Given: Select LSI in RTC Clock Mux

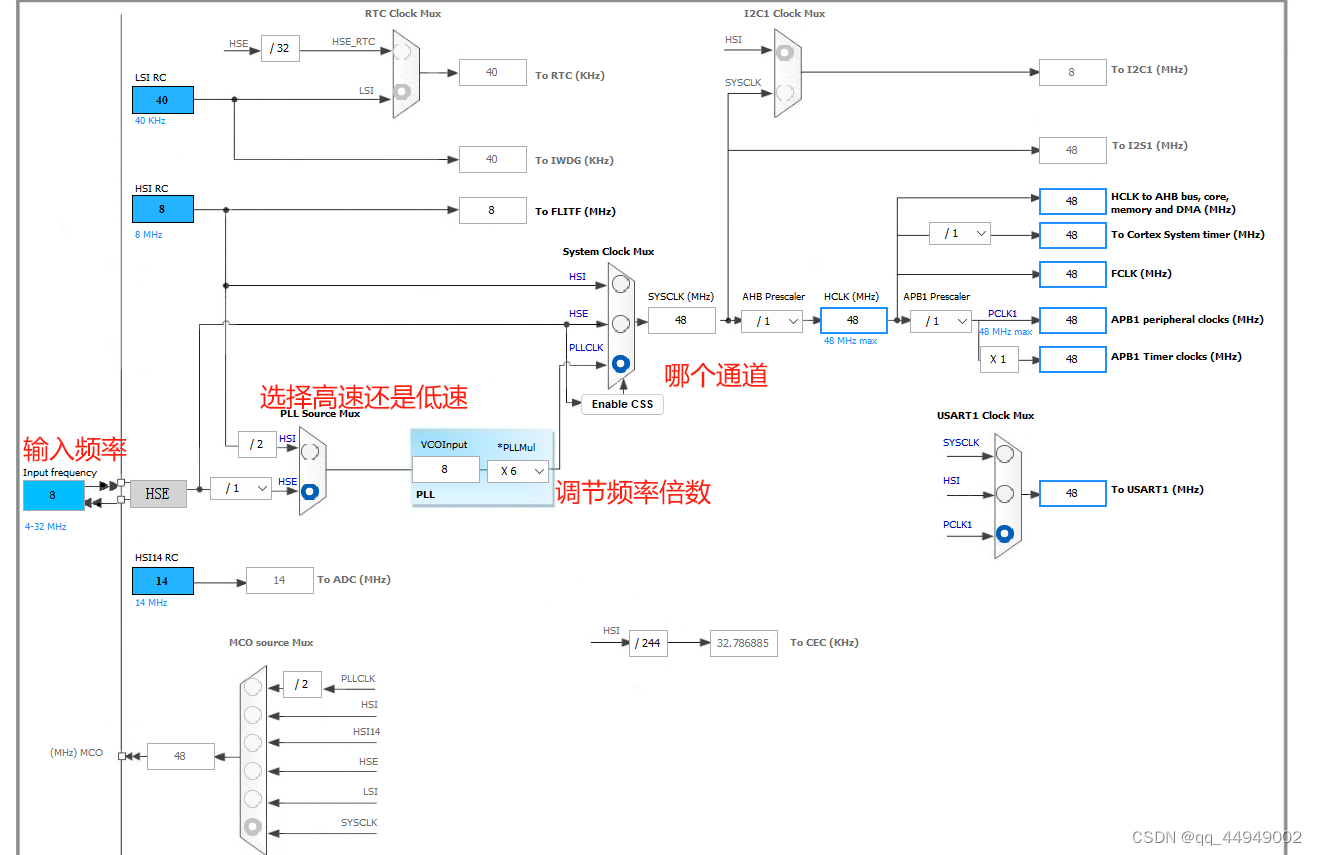Looking at the screenshot, I should coord(403,91).
